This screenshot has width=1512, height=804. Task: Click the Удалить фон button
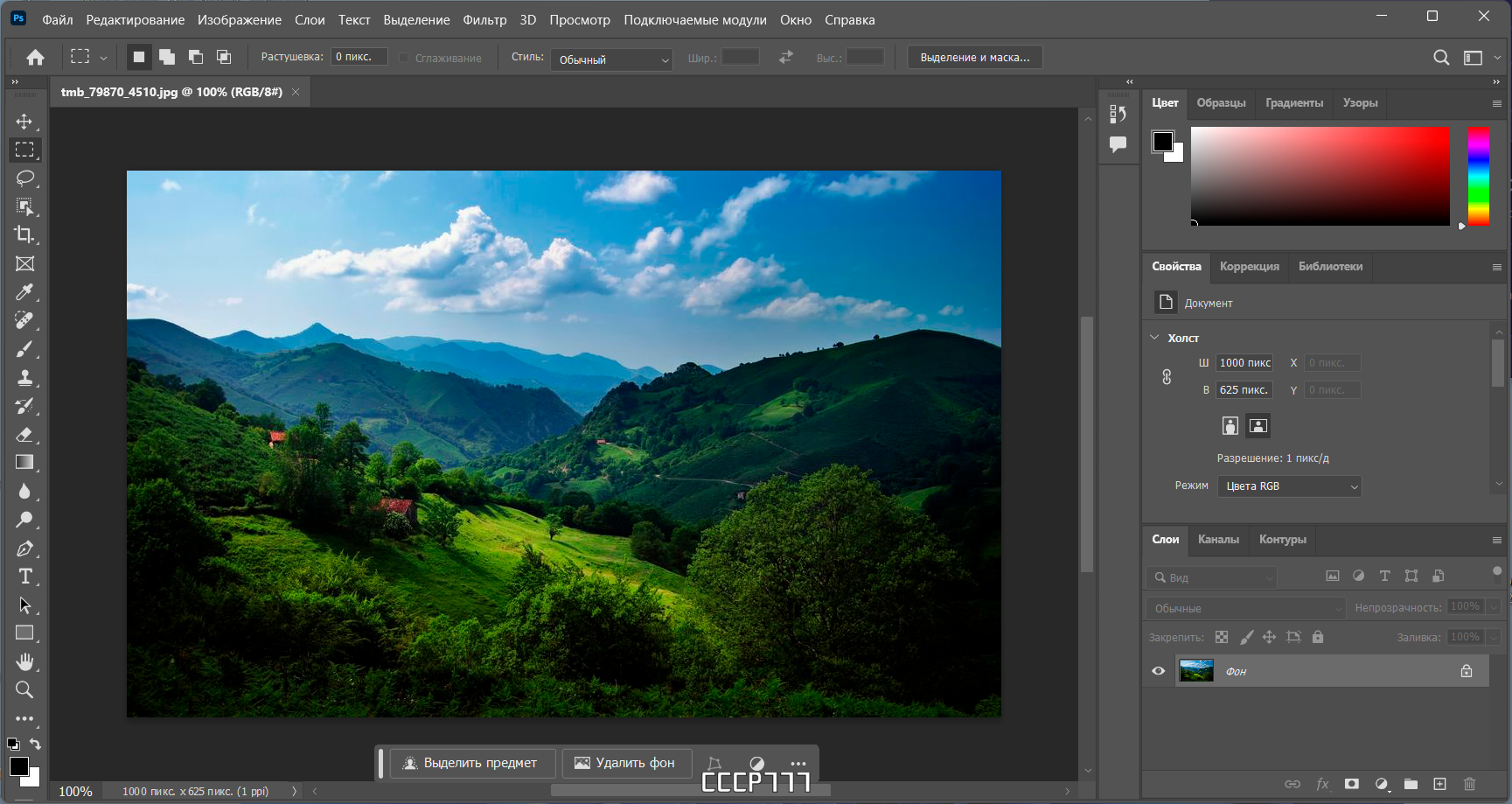[x=625, y=763]
